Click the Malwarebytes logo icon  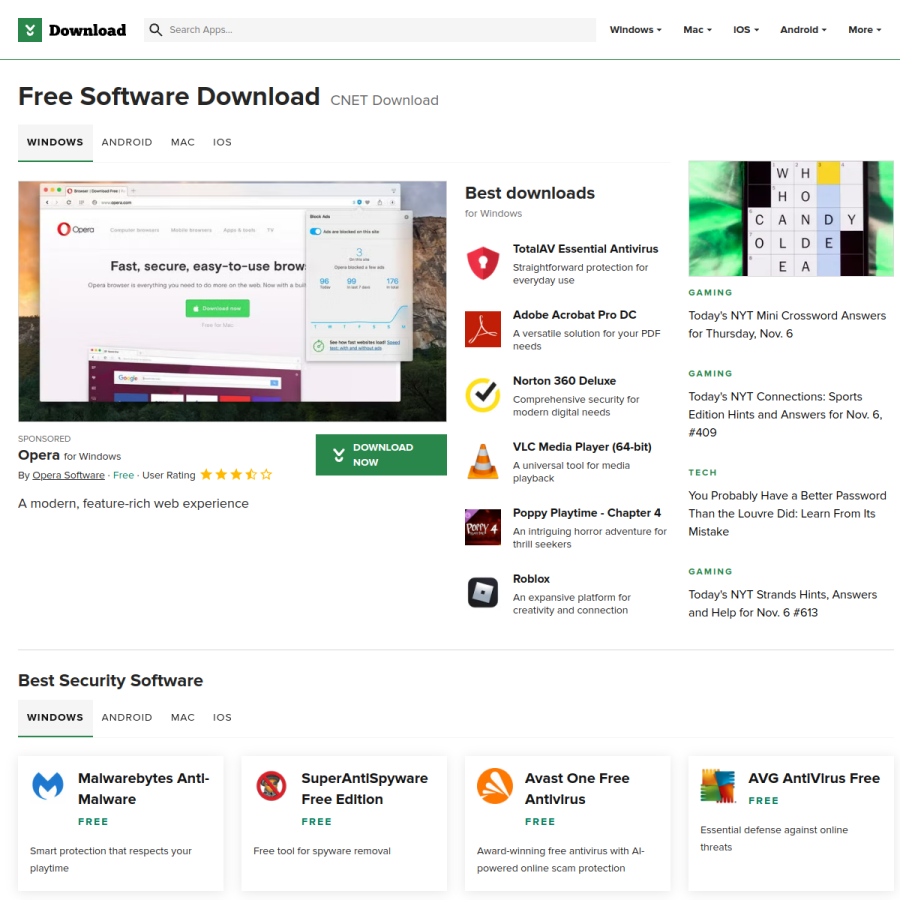click(48, 786)
